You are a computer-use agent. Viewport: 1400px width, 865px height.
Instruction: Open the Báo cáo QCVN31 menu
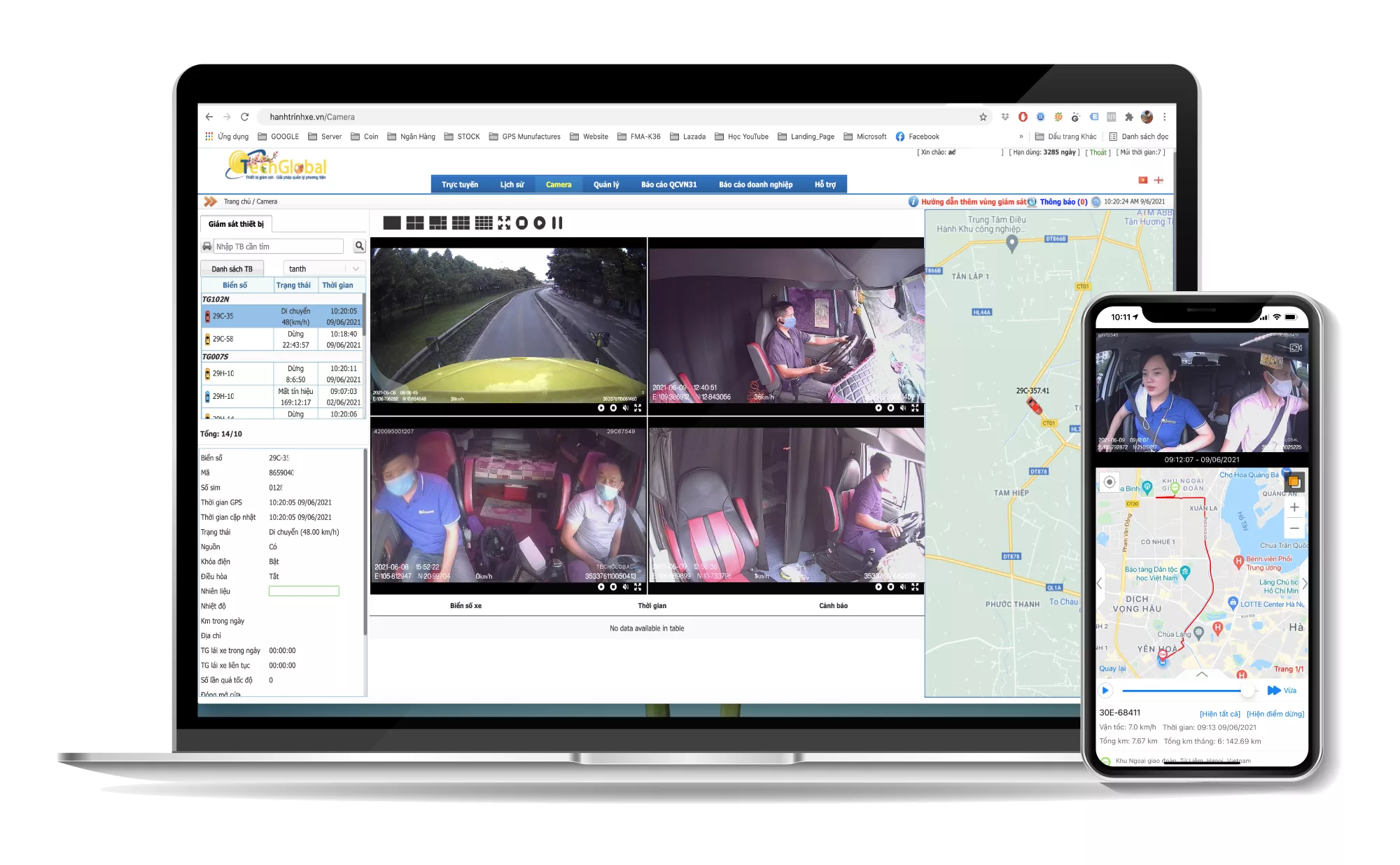[x=668, y=185]
